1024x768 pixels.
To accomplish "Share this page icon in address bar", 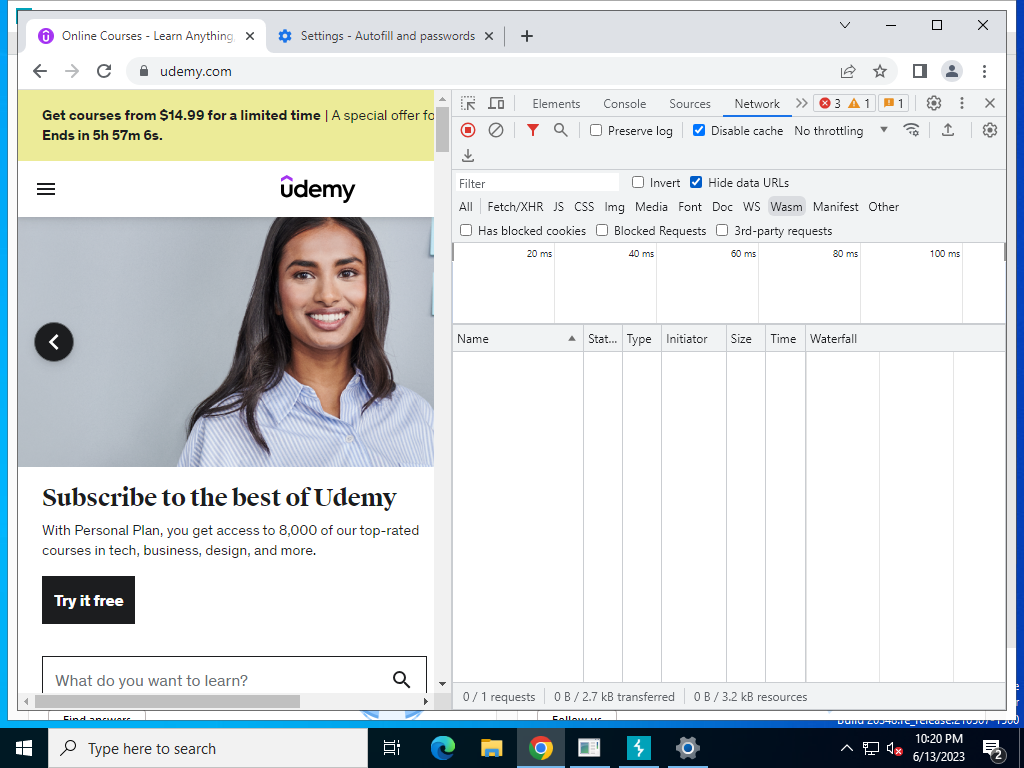I will coord(848,71).
